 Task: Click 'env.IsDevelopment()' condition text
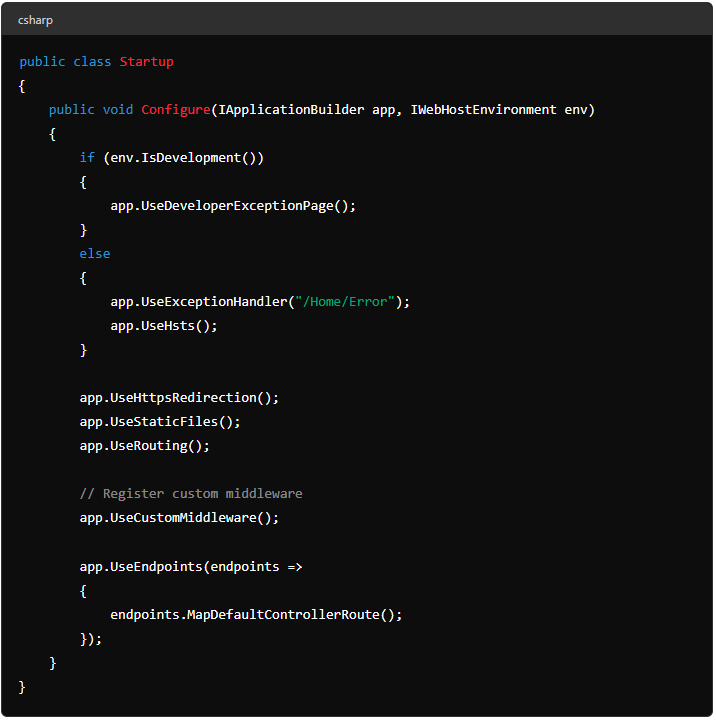183,158
